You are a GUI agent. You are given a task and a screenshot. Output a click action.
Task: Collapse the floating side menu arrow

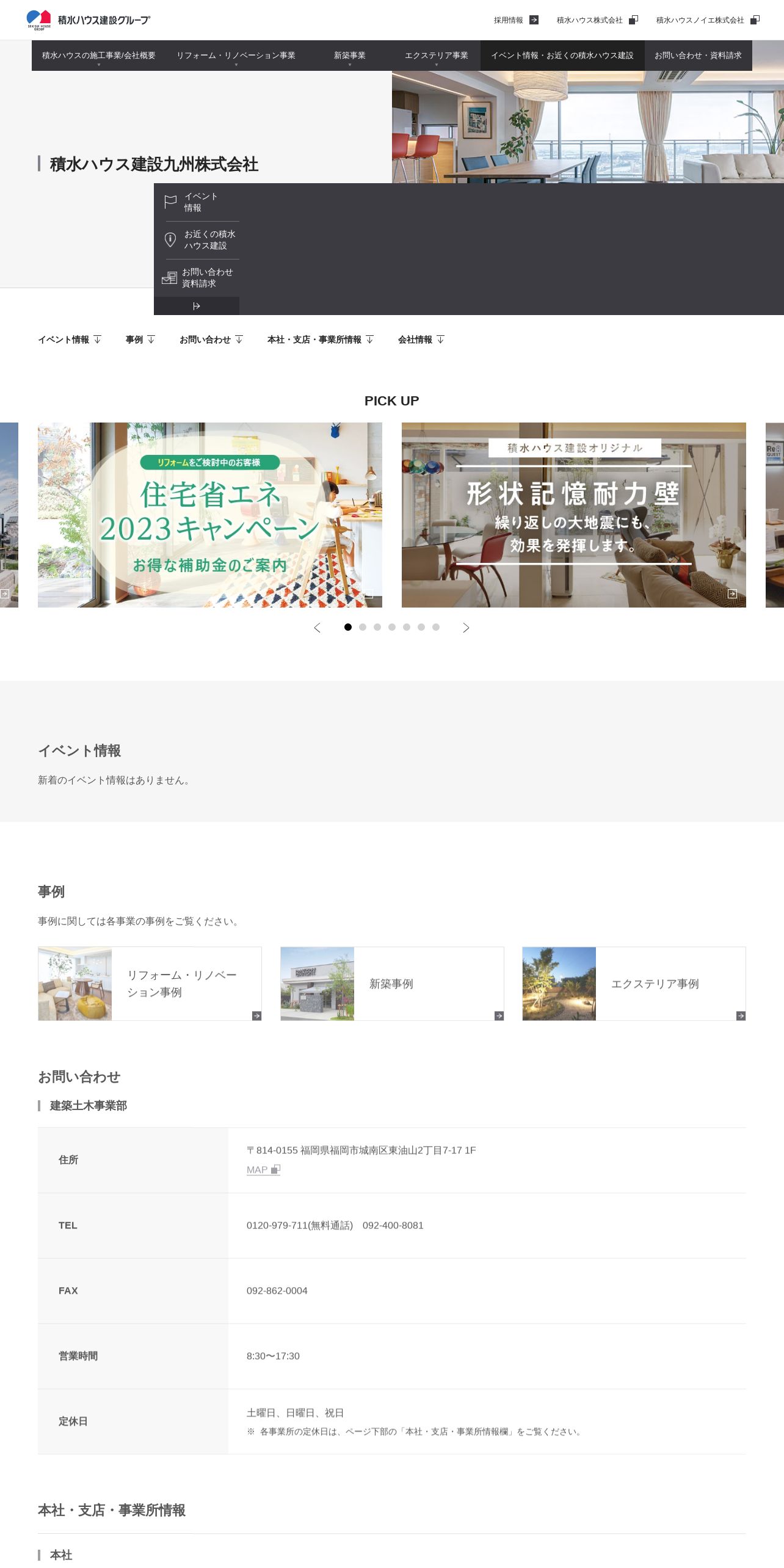(x=197, y=306)
